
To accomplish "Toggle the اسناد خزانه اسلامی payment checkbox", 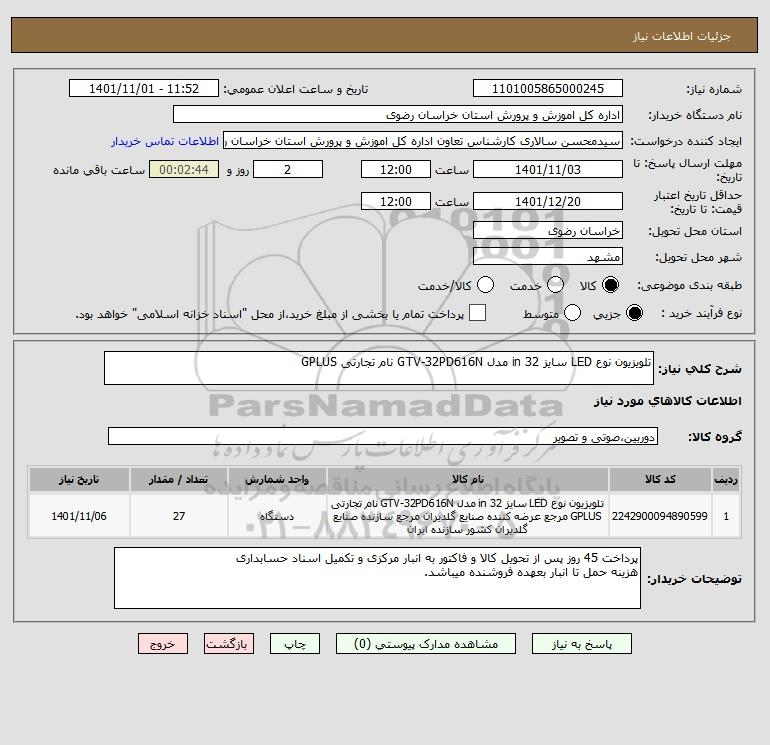I will [477, 313].
